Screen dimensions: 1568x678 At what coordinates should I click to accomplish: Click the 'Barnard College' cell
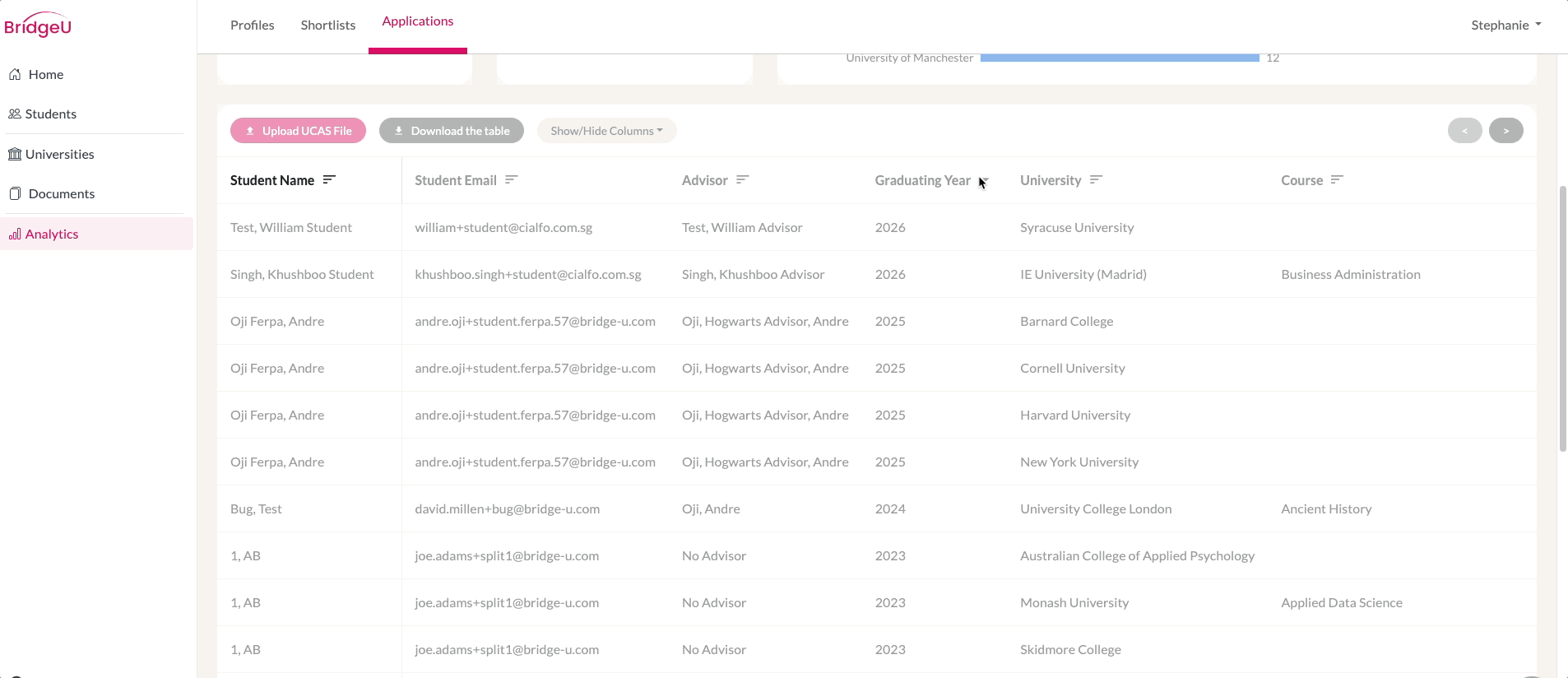click(1067, 321)
